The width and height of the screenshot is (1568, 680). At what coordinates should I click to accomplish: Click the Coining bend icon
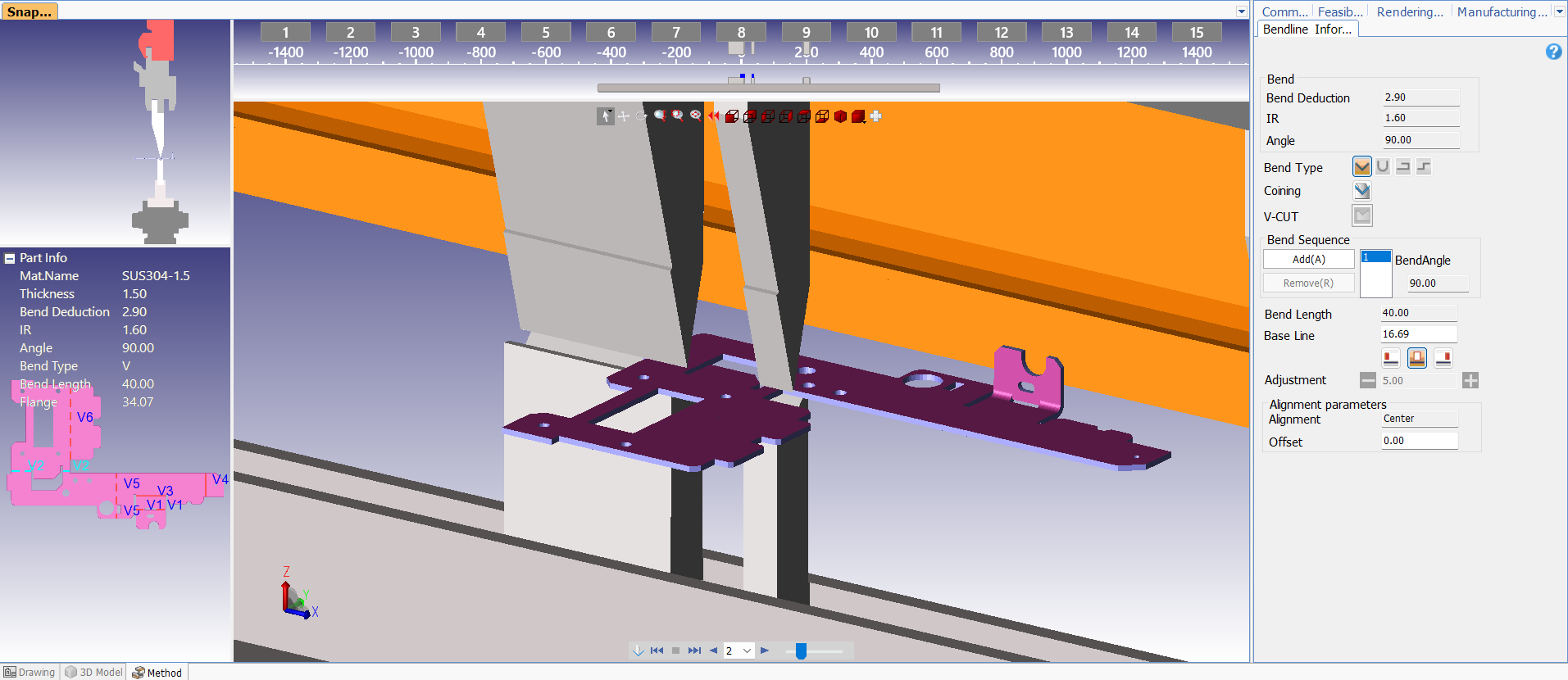coord(1361,191)
